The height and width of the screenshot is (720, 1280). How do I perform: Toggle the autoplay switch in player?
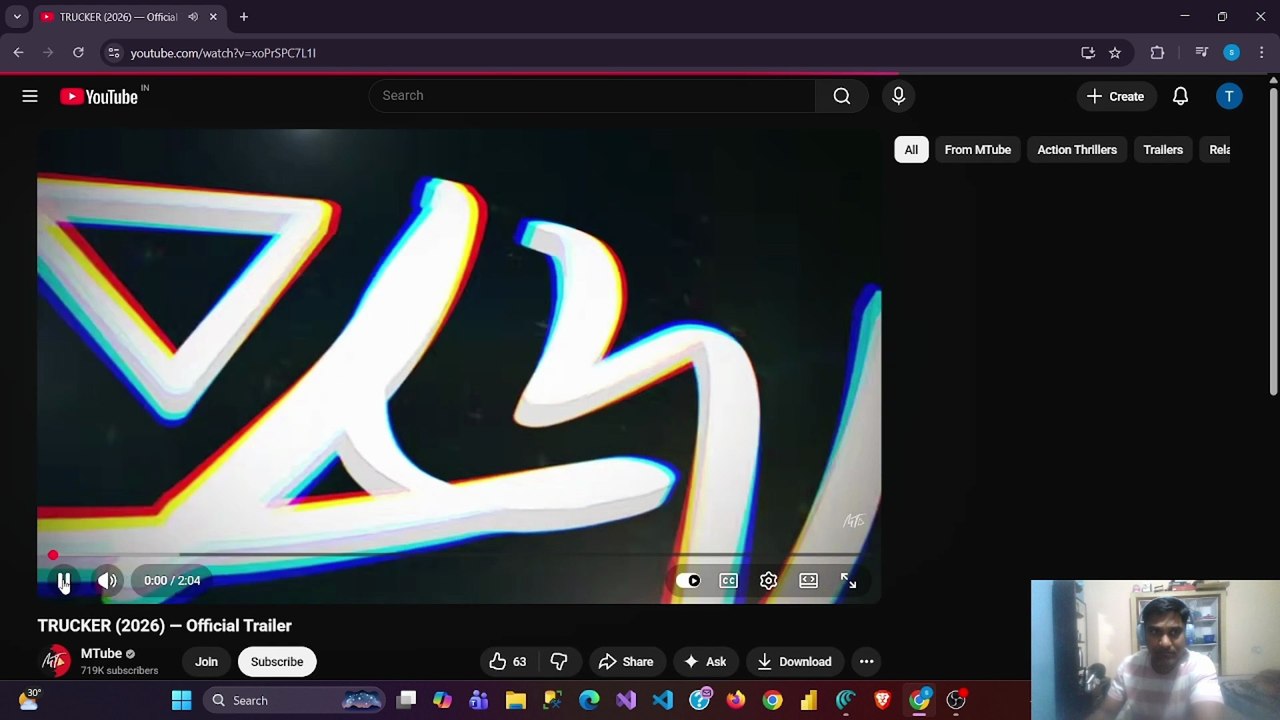(x=689, y=581)
